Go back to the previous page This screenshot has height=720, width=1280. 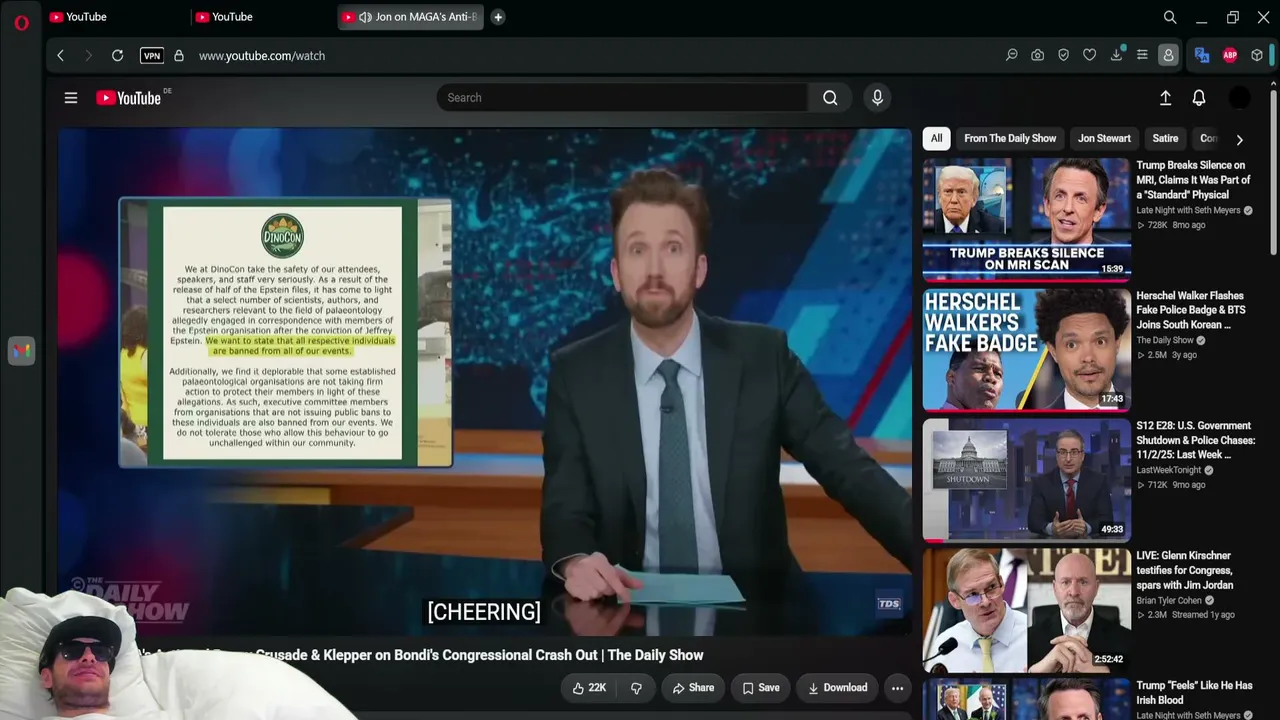60,56
